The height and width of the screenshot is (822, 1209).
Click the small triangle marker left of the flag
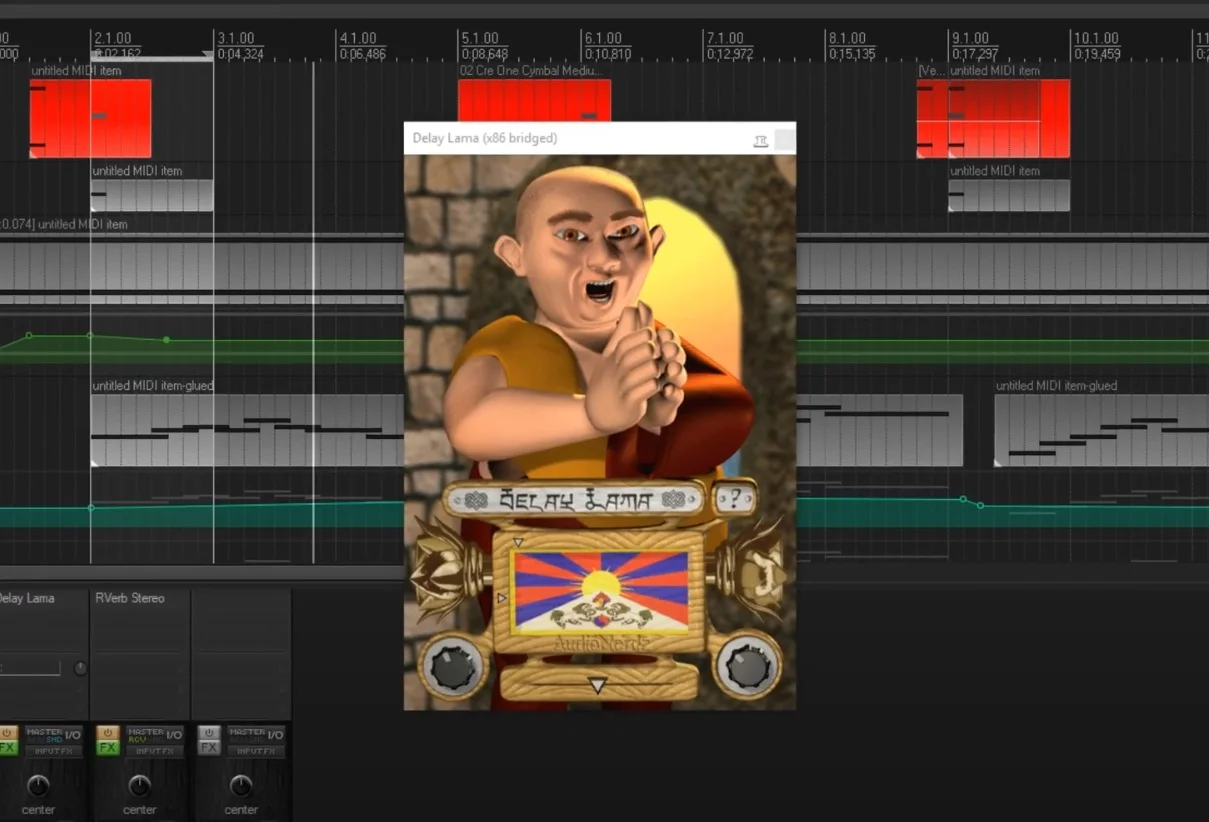pos(502,598)
